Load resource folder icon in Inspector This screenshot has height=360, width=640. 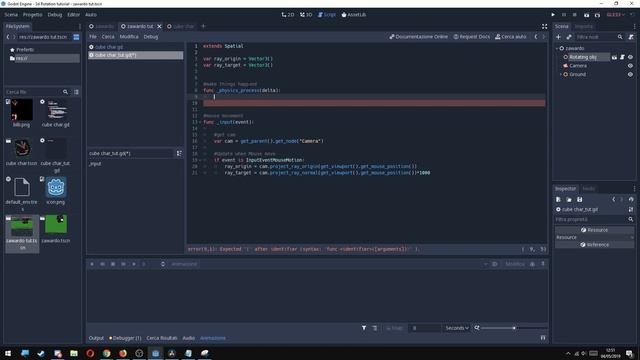coord(569,199)
